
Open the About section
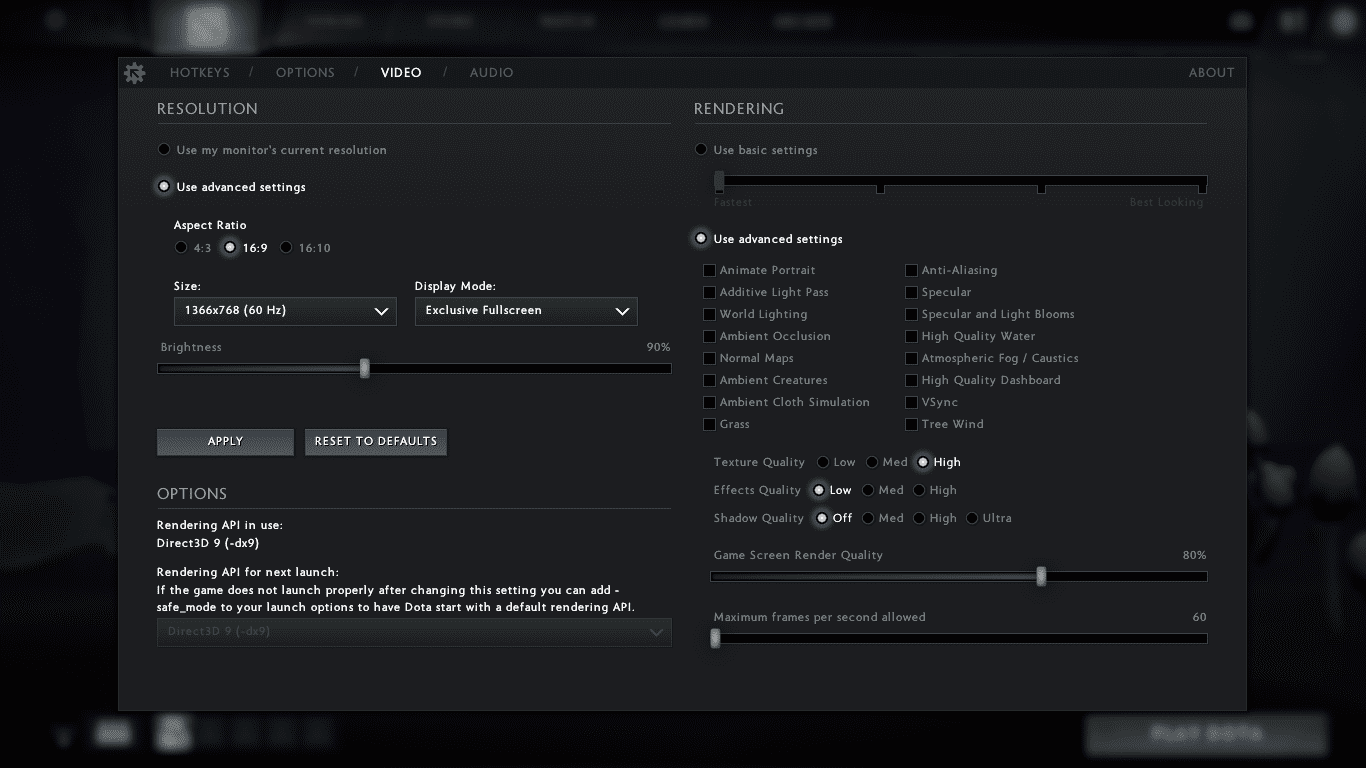click(x=1211, y=73)
